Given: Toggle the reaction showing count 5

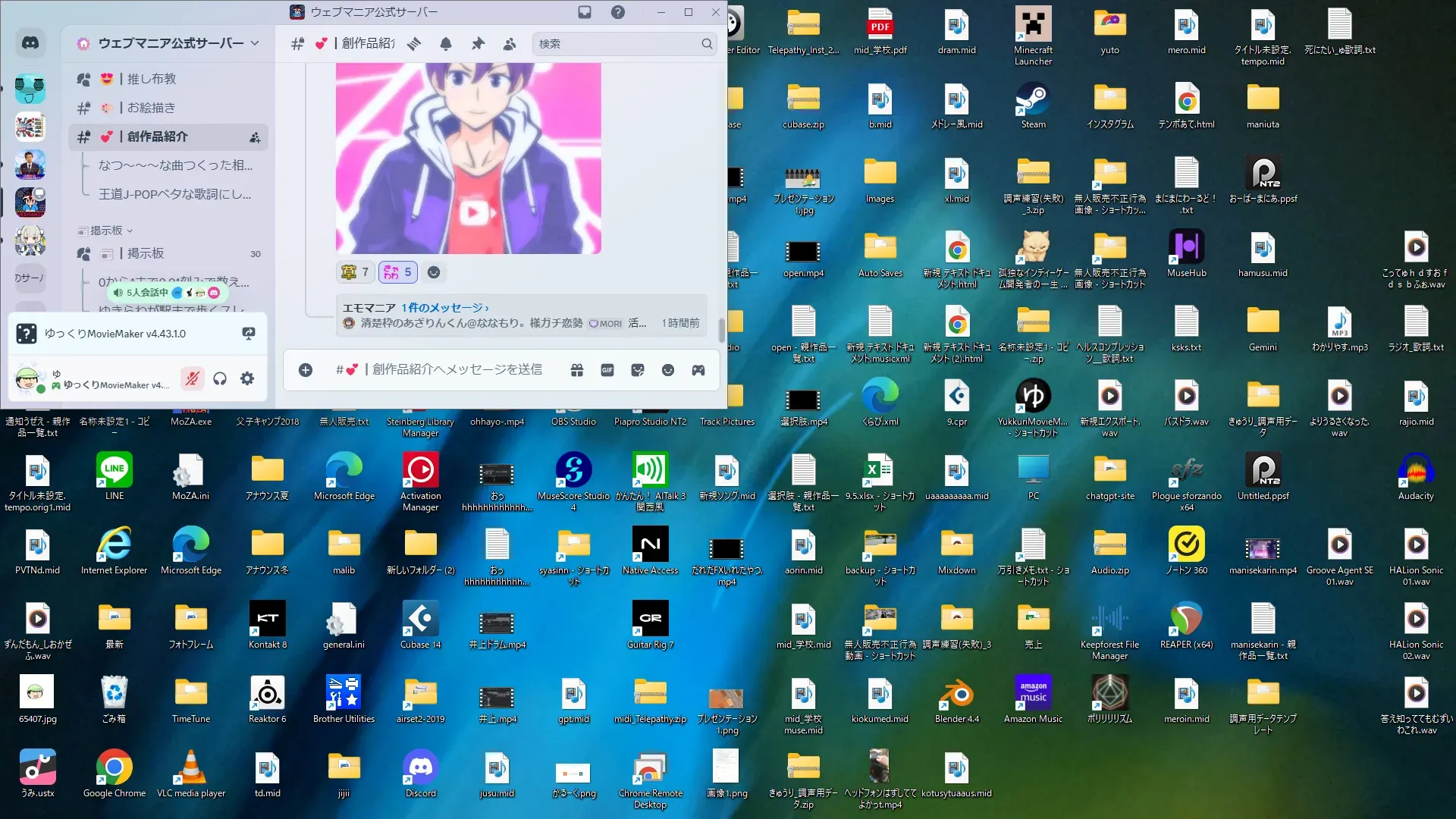Looking at the screenshot, I should point(398,271).
